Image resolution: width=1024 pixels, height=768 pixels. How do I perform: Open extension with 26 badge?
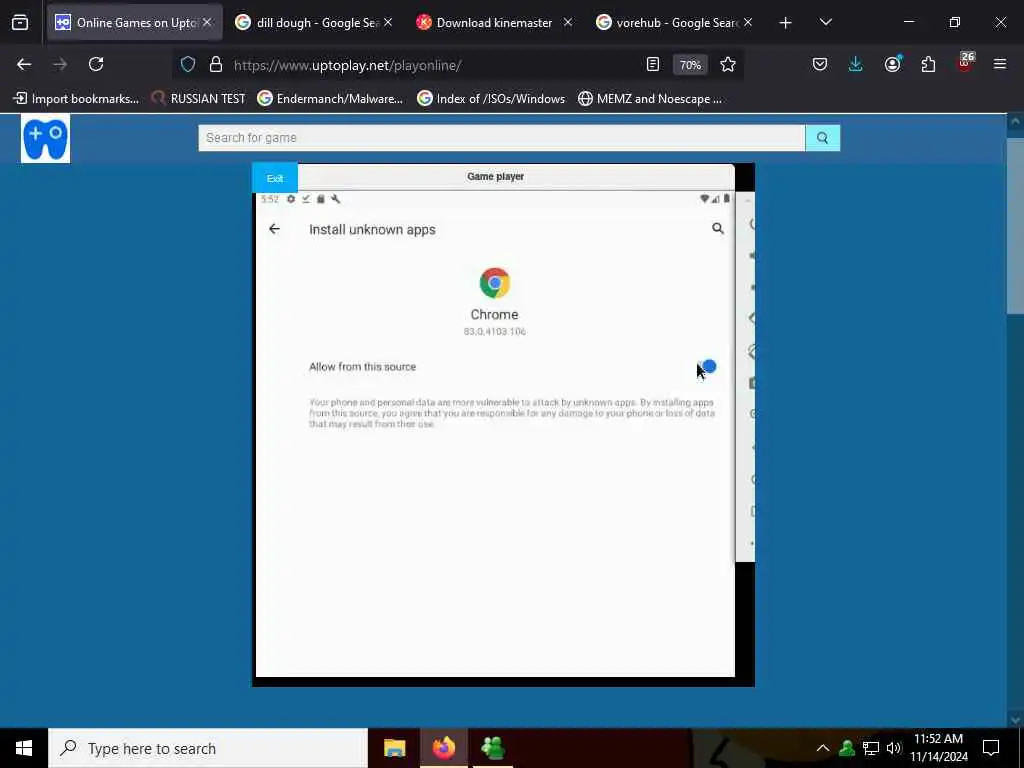click(x=965, y=63)
